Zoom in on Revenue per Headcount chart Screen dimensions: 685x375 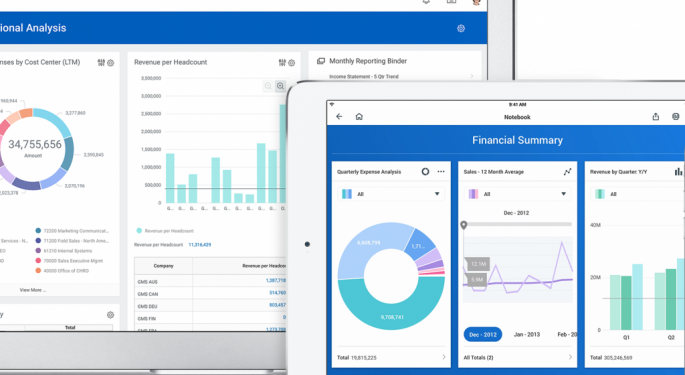[x=280, y=86]
